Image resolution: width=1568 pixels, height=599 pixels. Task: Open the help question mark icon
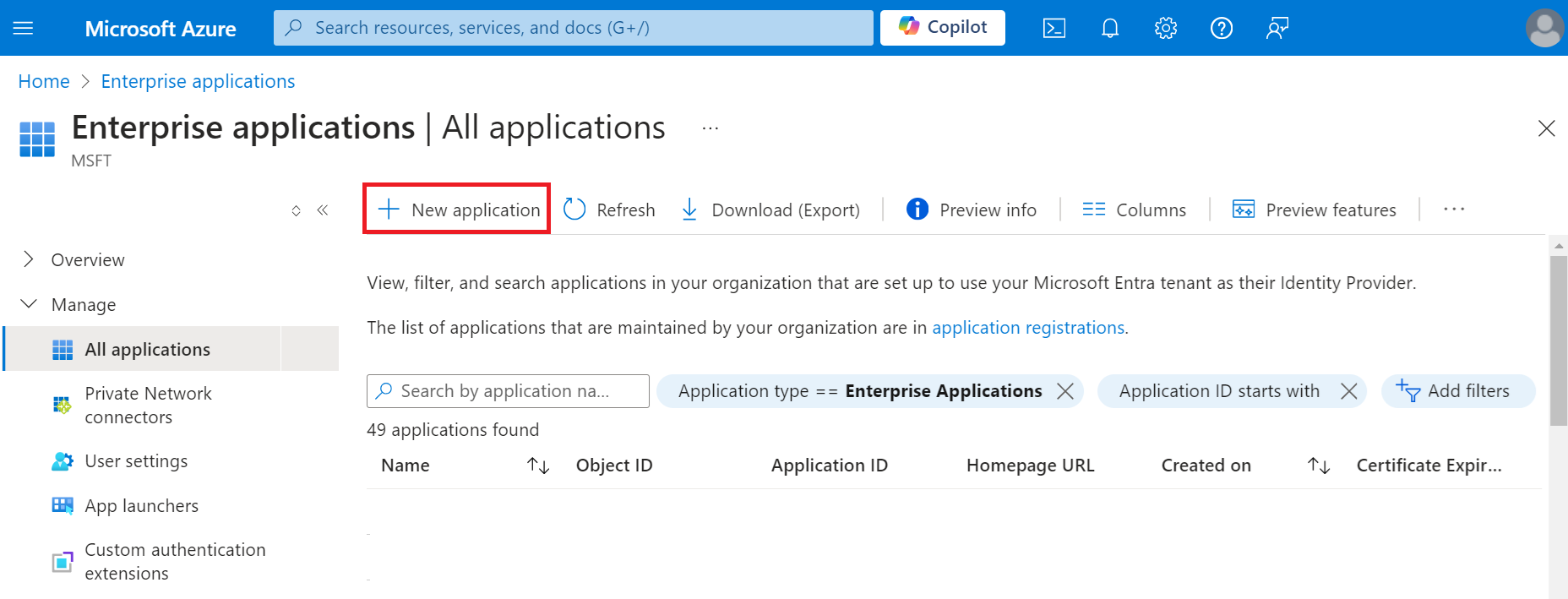coord(1222,28)
